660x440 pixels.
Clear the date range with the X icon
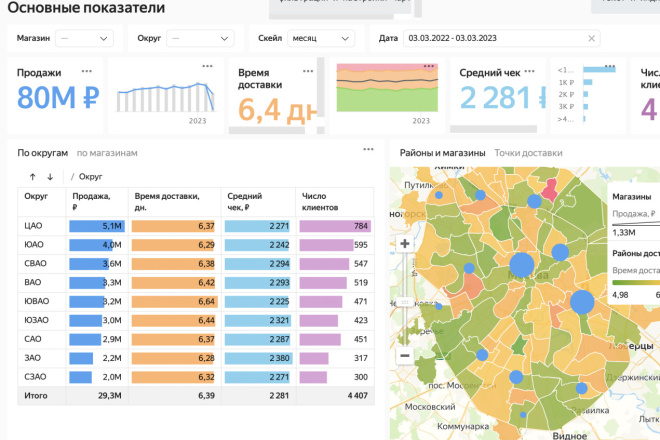pyautogui.click(x=591, y=38)
